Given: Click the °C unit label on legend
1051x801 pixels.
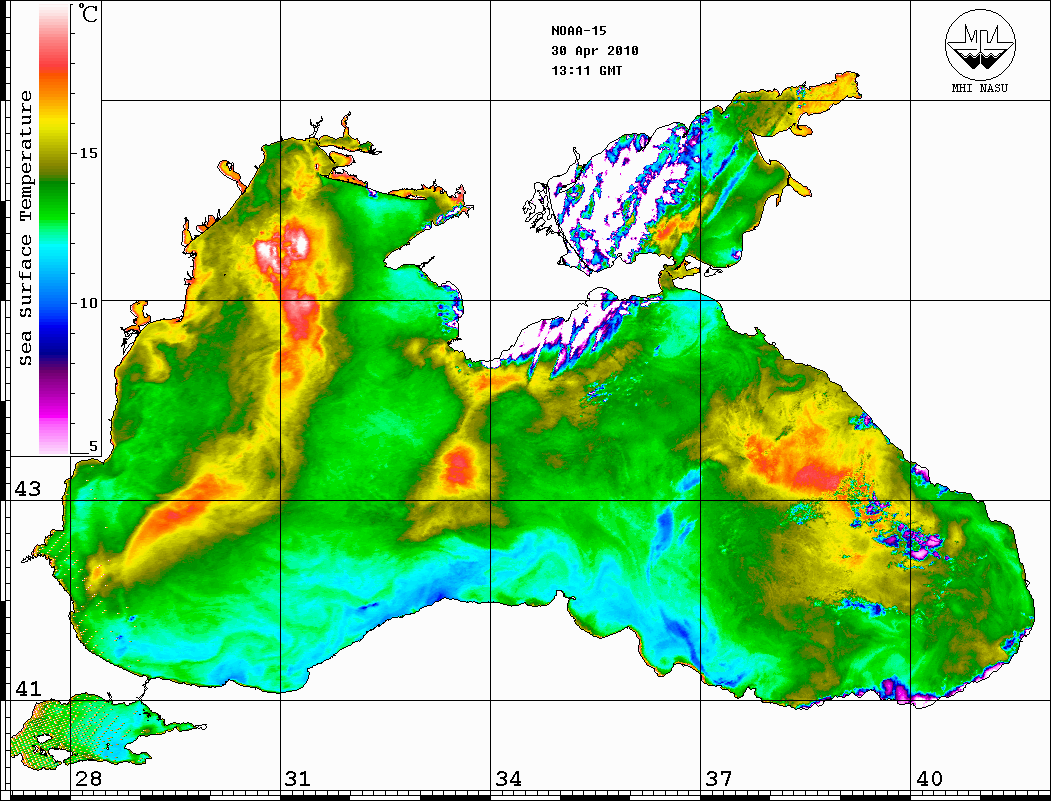Looking at the screenshot, I should [87, 13].
